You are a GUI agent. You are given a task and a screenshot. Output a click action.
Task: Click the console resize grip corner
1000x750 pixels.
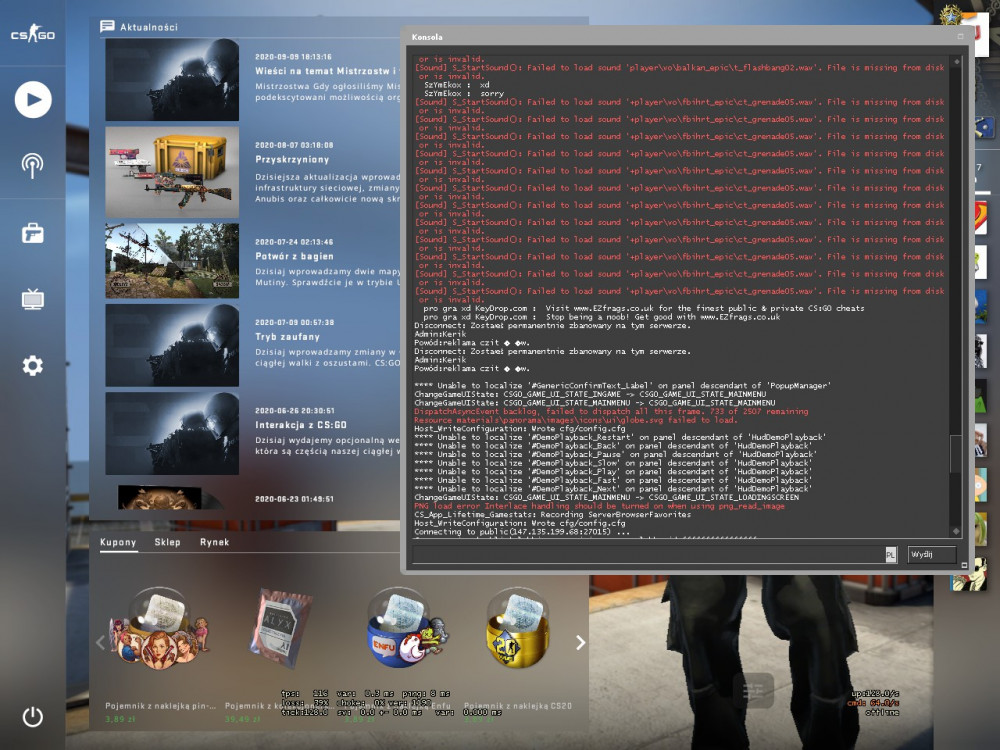tap(964, 565)
